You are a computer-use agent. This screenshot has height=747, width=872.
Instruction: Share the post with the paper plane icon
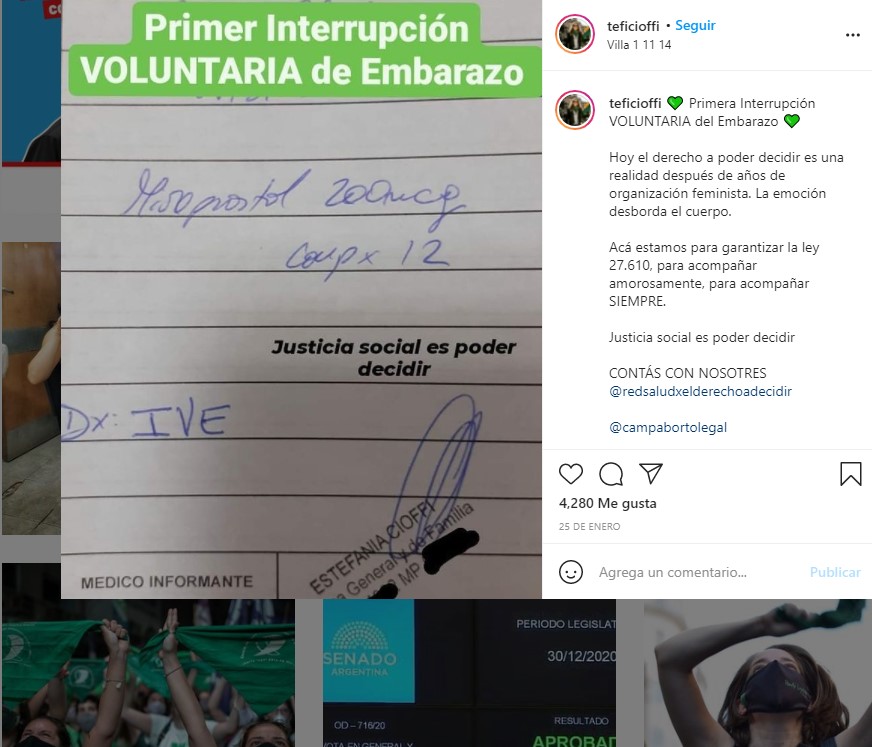(x=651, y=473)
